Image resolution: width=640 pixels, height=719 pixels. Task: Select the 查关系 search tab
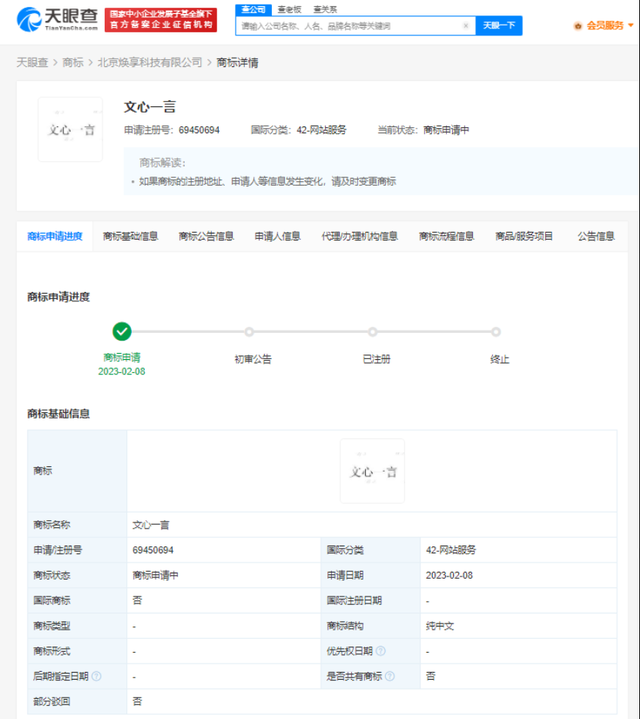pos(325,10)
